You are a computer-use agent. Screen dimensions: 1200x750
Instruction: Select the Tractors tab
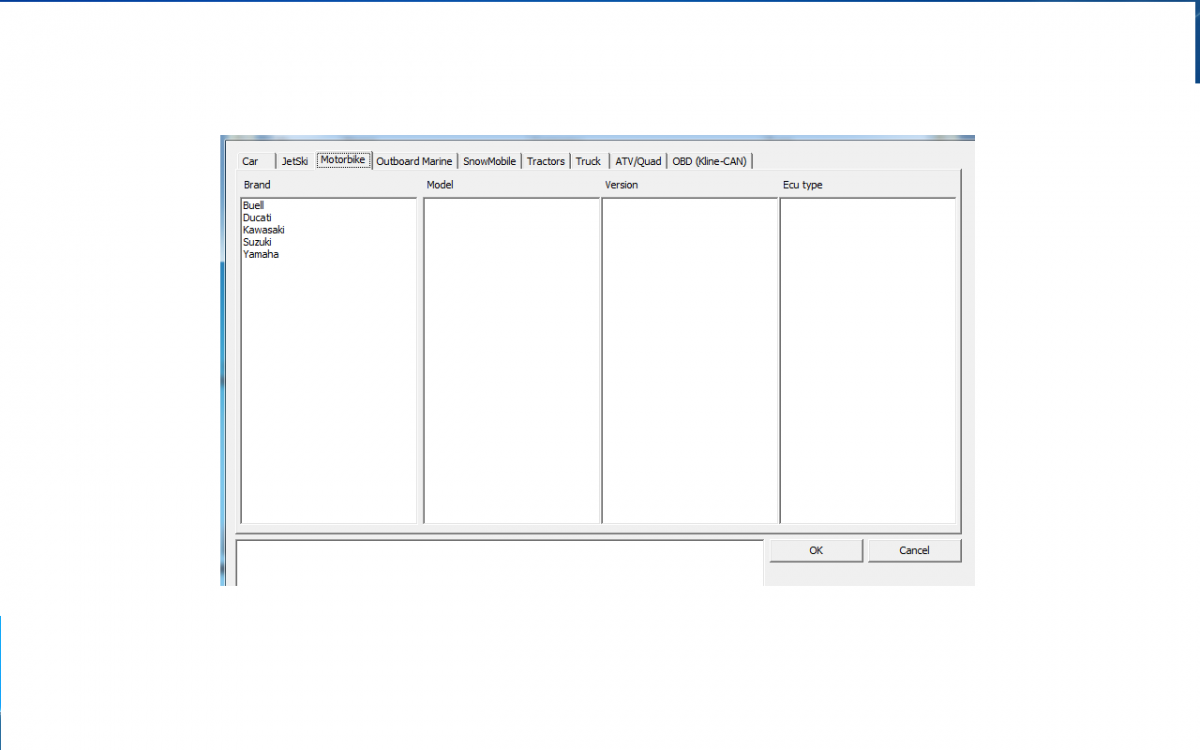(x=546, y=161)
